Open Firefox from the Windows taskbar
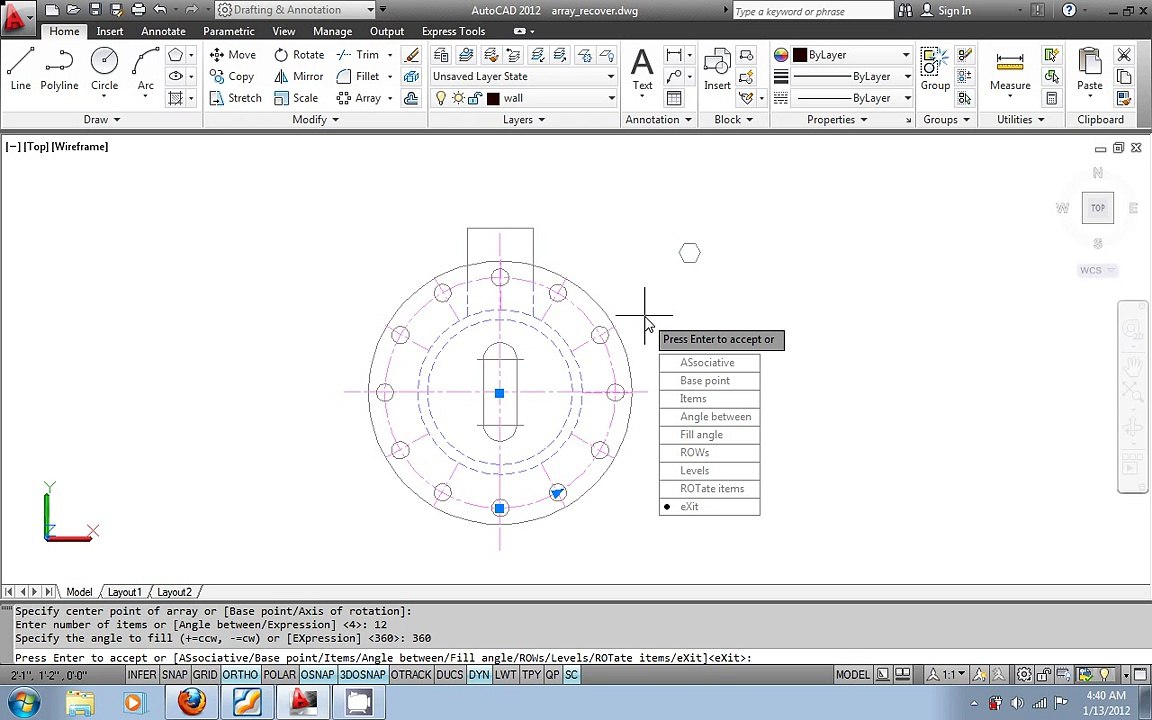1152x720 pixels. (x=191, y=702)
